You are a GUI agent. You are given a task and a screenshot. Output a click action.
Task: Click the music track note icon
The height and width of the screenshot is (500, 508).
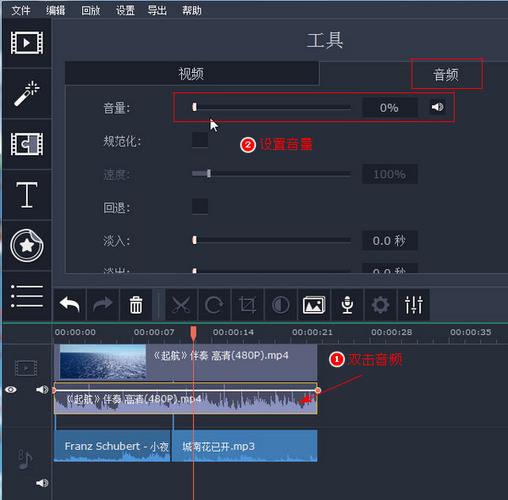coord(25,459)
